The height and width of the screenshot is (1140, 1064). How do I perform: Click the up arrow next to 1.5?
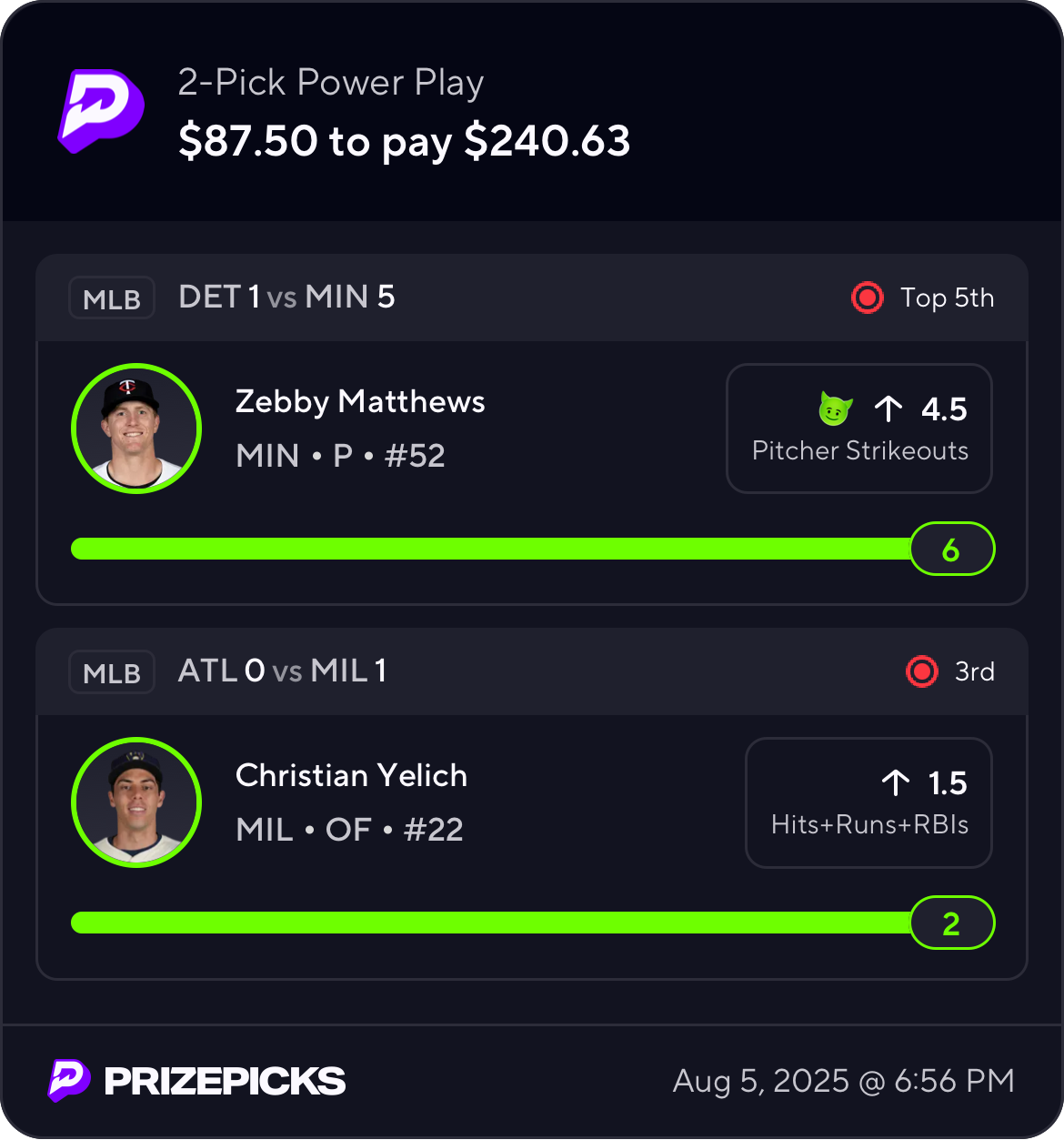(x=895, y=783)
